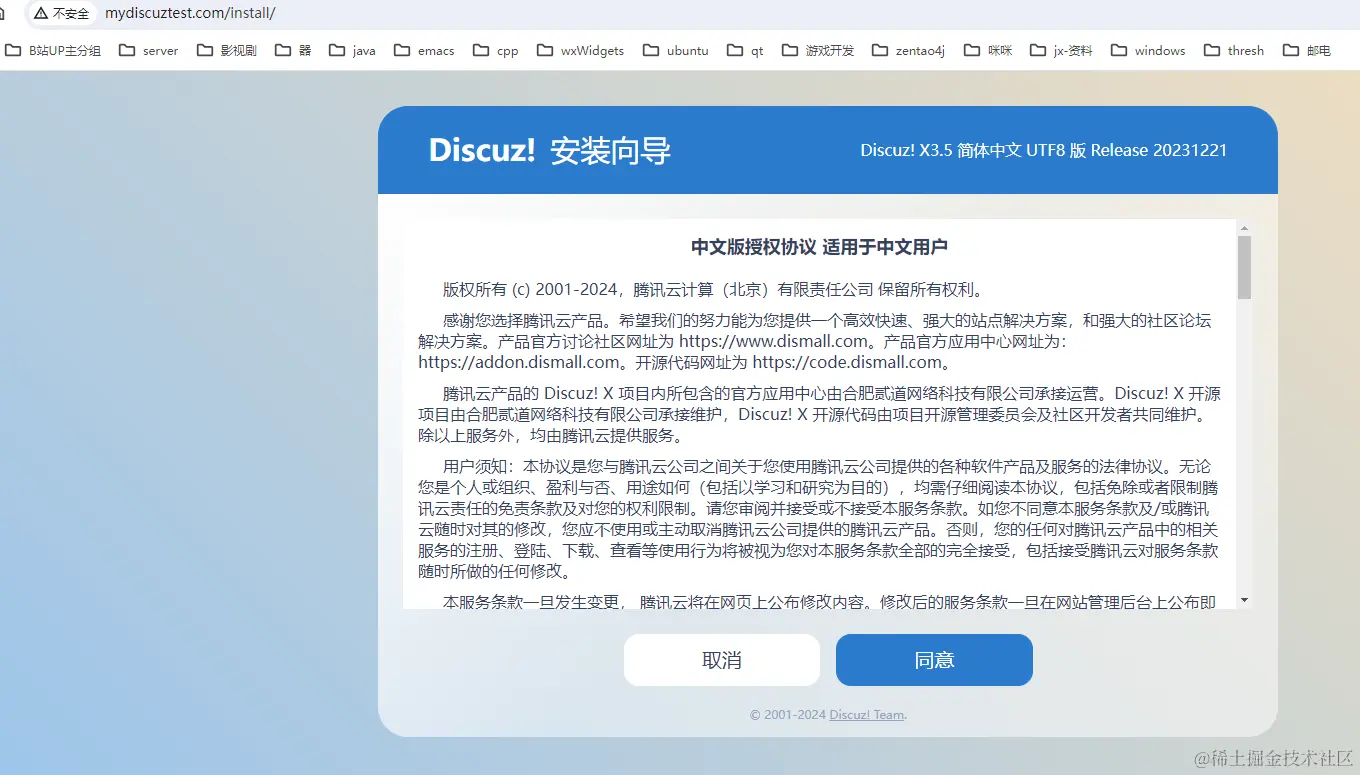Open the Discuz! Team footer link
This screenshot has width=1360, height=775.
(x=867, y=715)
